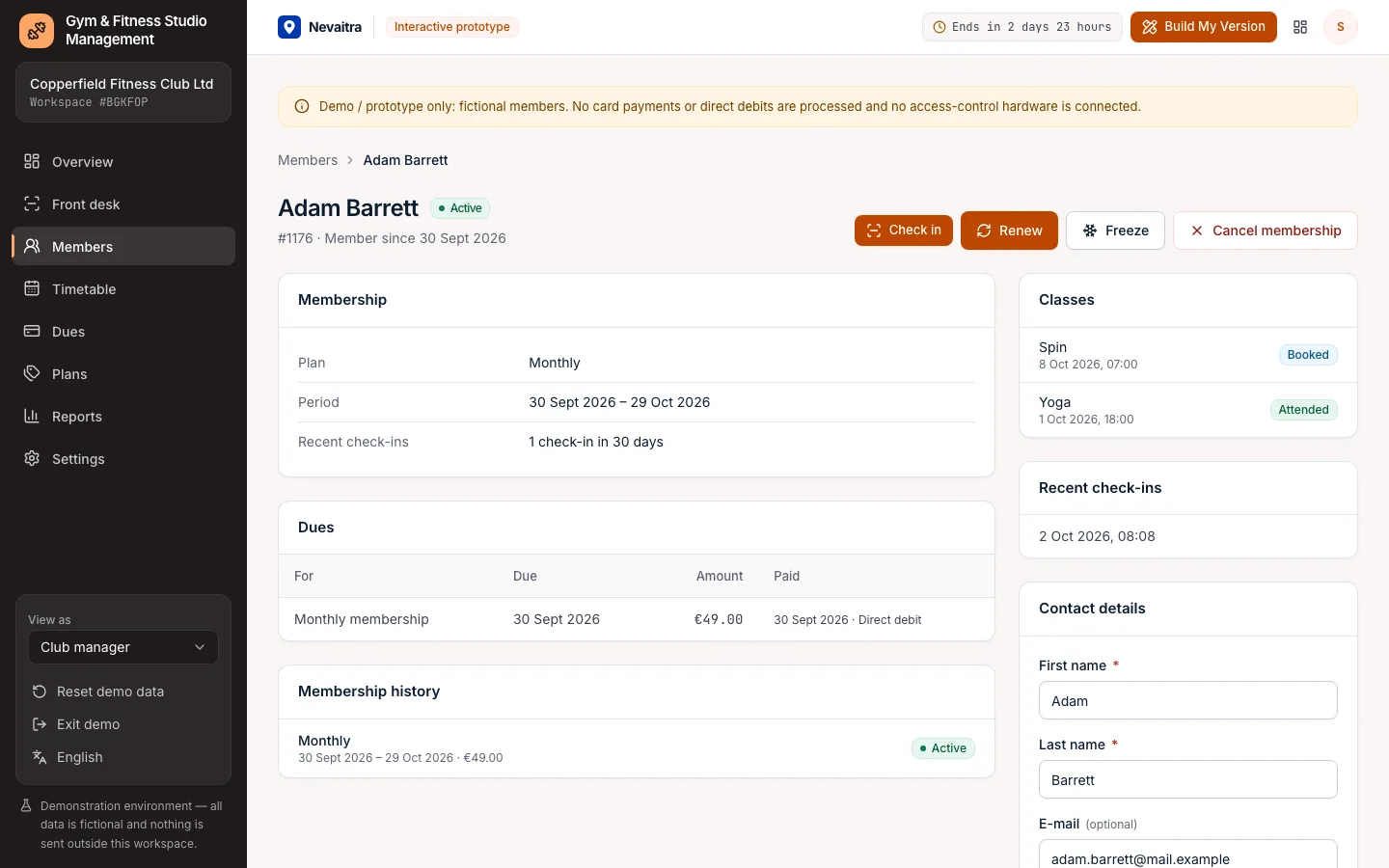Click the Yoga class row

[x=1188, y=410]
